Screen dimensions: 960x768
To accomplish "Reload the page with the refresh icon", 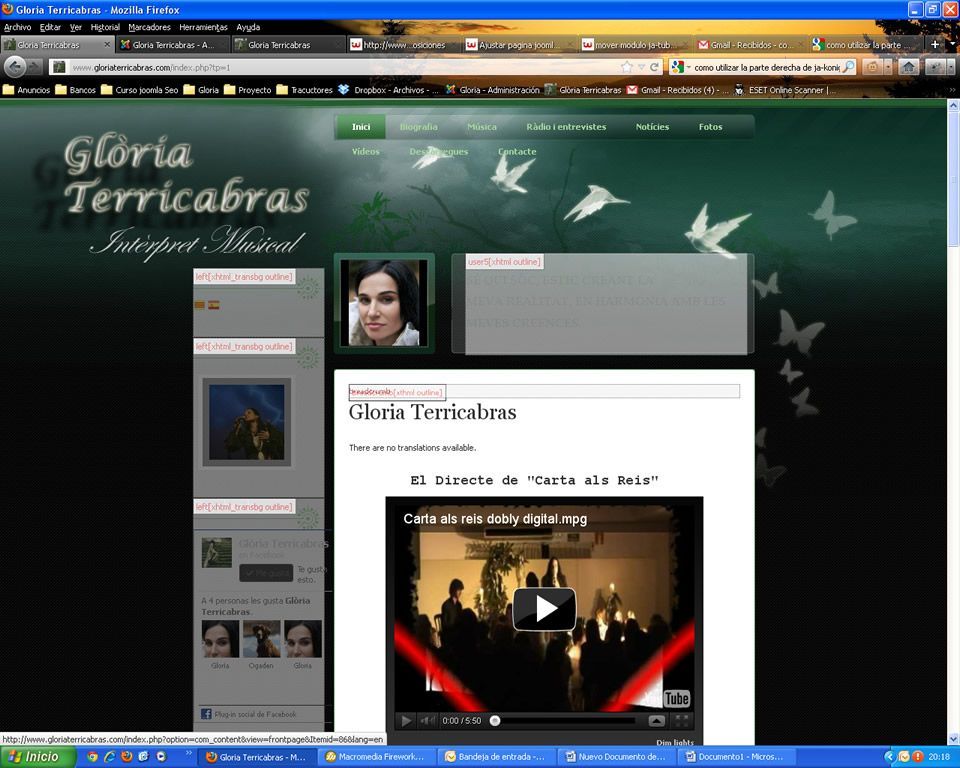I will [654, 67].
